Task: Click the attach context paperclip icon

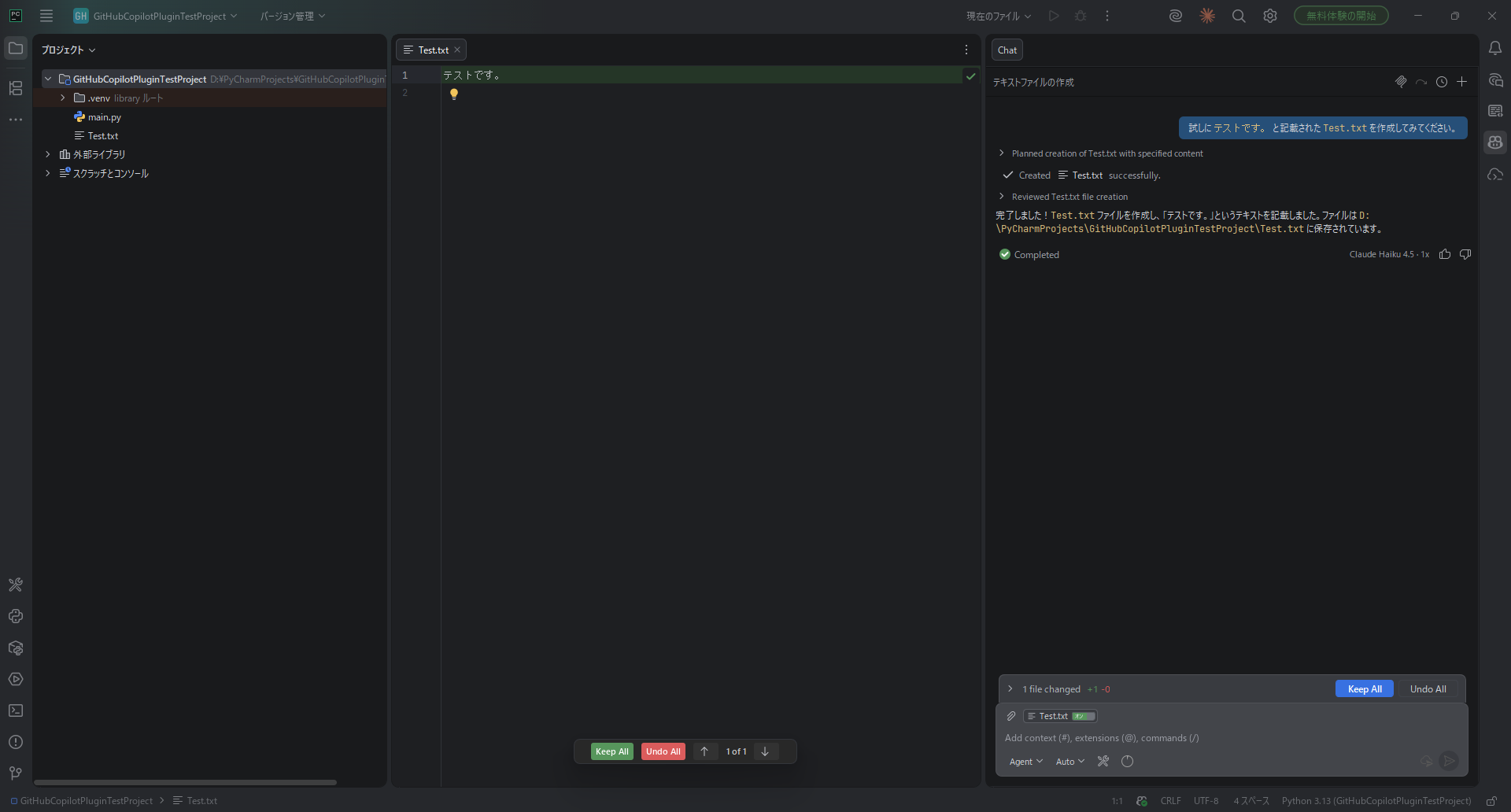Action: 1011,716
